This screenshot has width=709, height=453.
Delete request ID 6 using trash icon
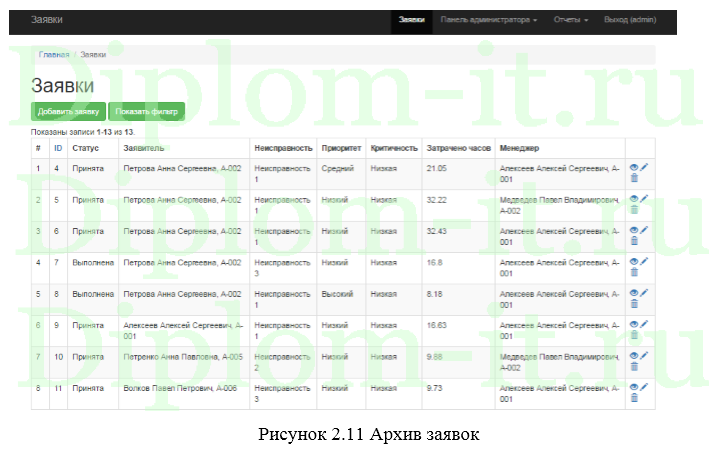pyautogui.click(x=634, y=241)
